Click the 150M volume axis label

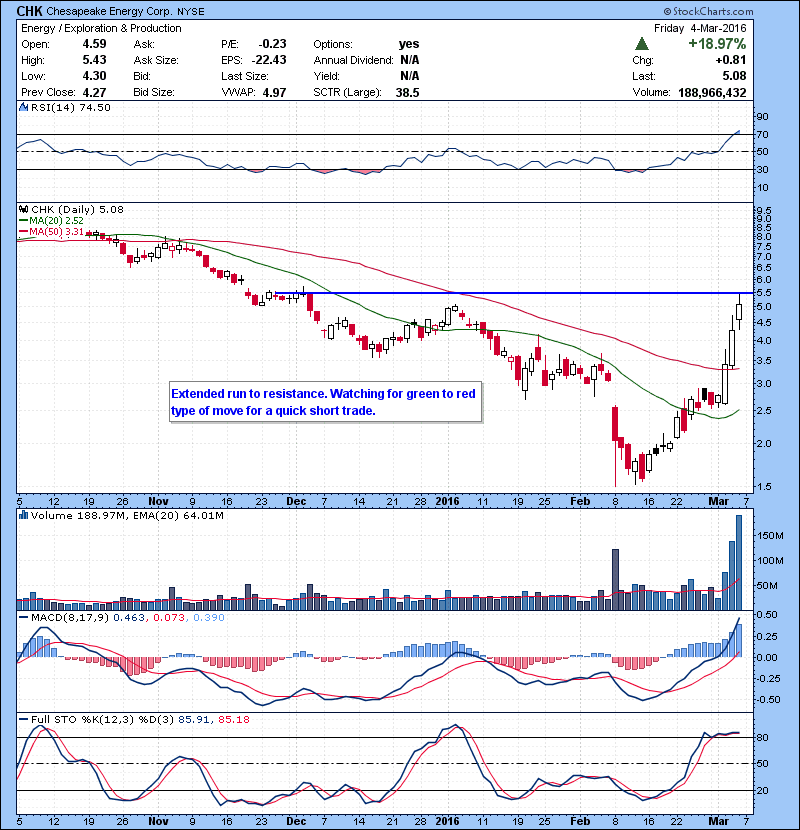coord(770,536)
